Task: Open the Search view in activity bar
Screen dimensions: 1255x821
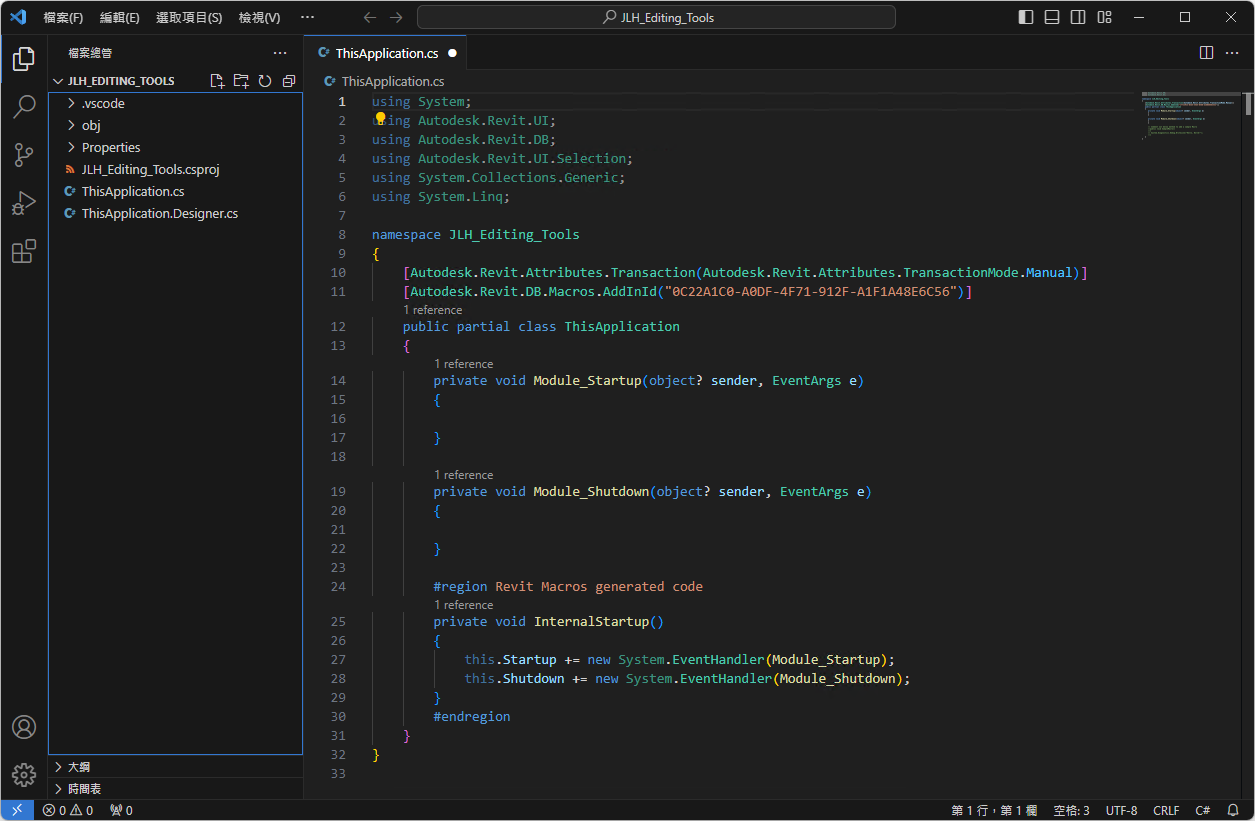Action: pos(24,107)
